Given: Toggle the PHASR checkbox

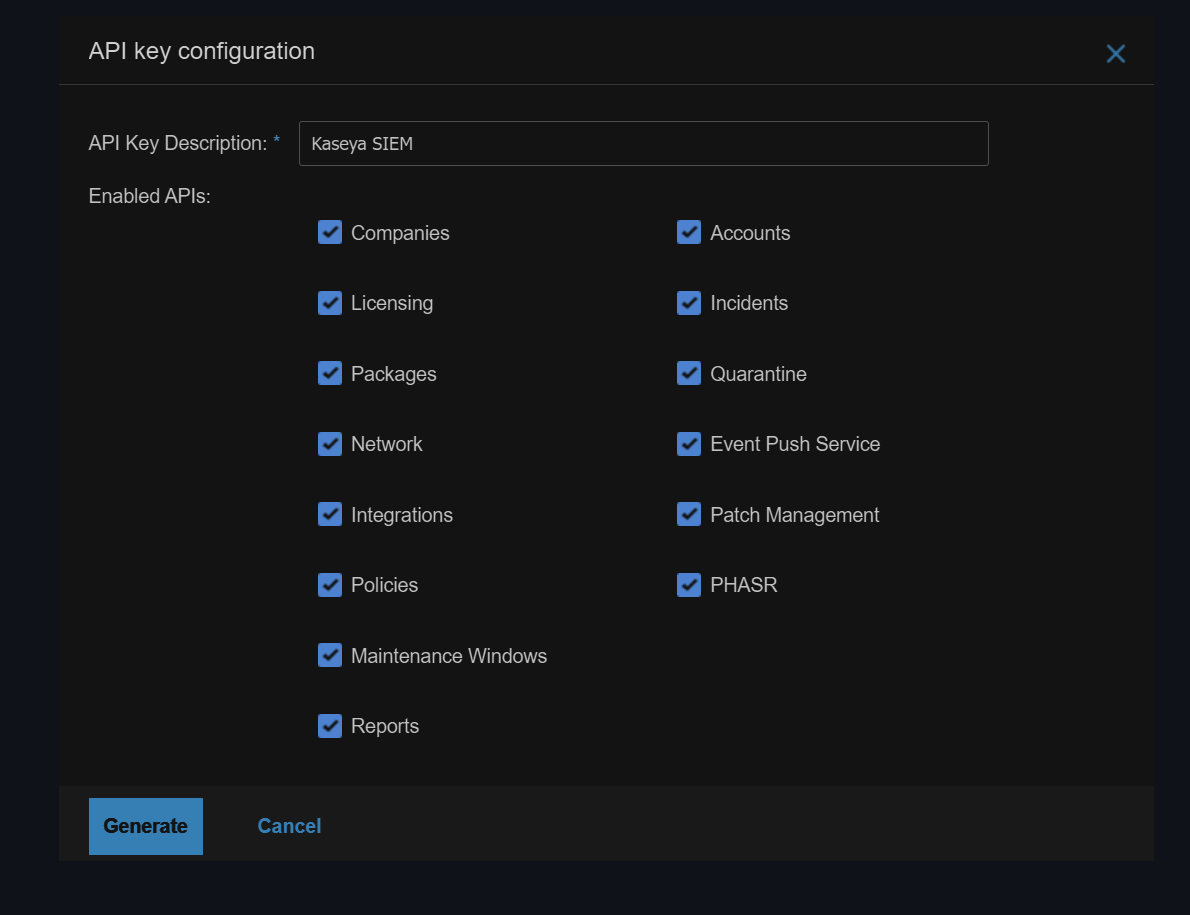Looking at the screenshot, I should (688, 585).
